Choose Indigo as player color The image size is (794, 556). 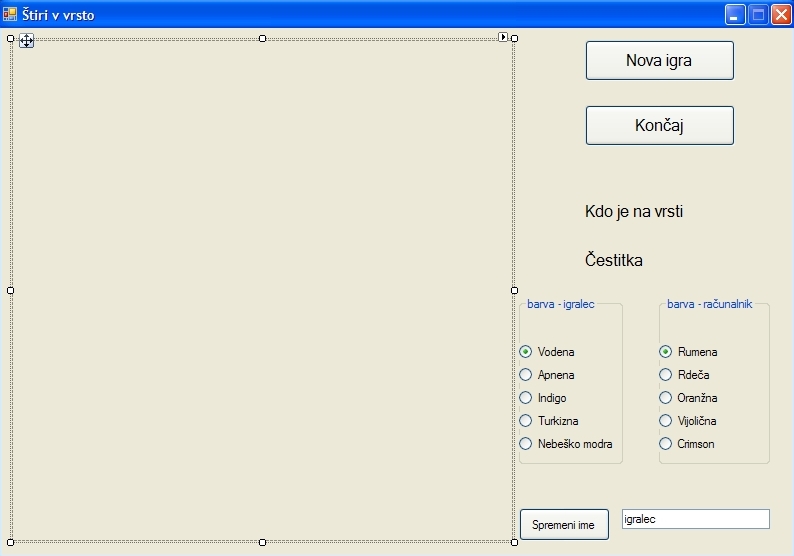[526, 398]
